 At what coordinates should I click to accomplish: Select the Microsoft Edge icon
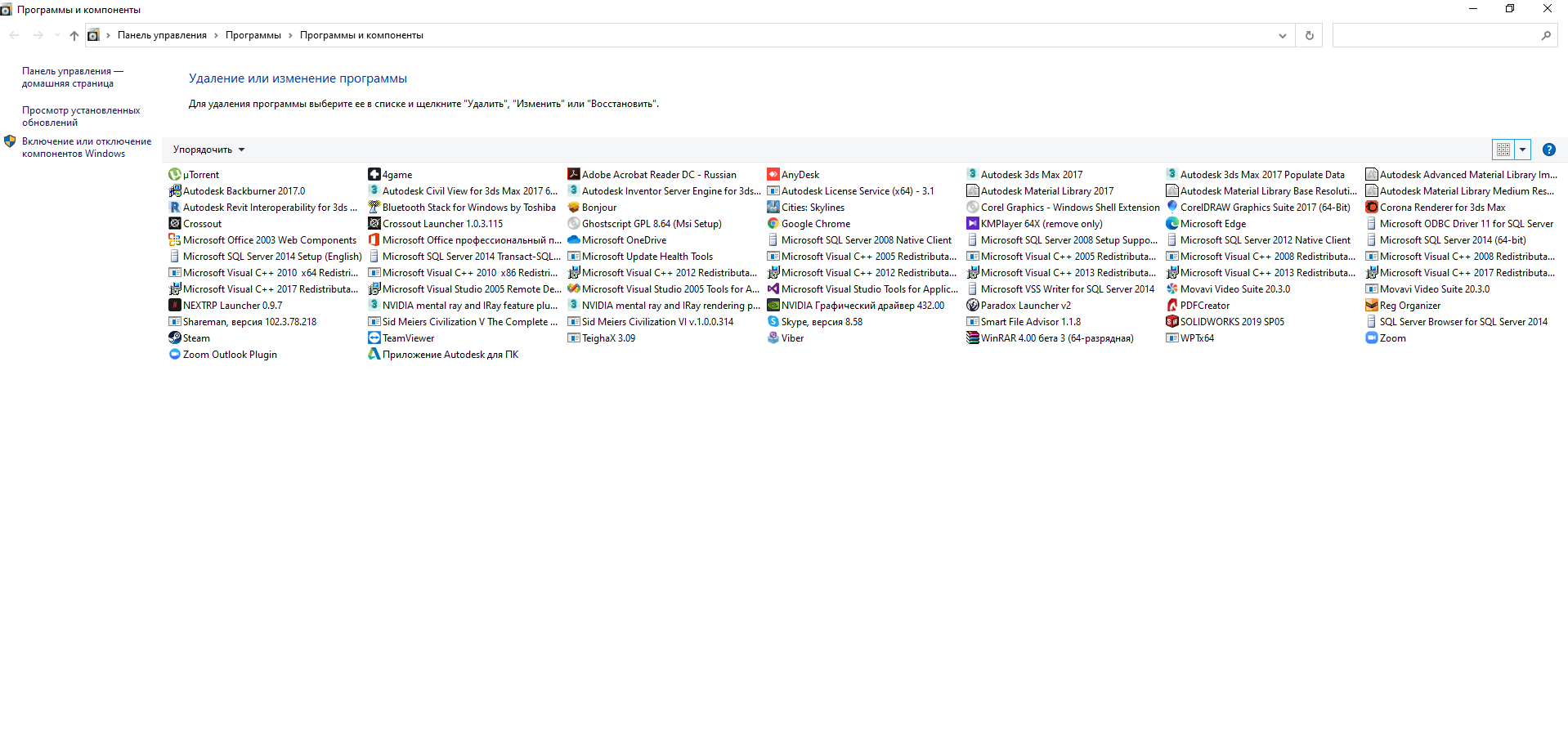click(1172, 223)
